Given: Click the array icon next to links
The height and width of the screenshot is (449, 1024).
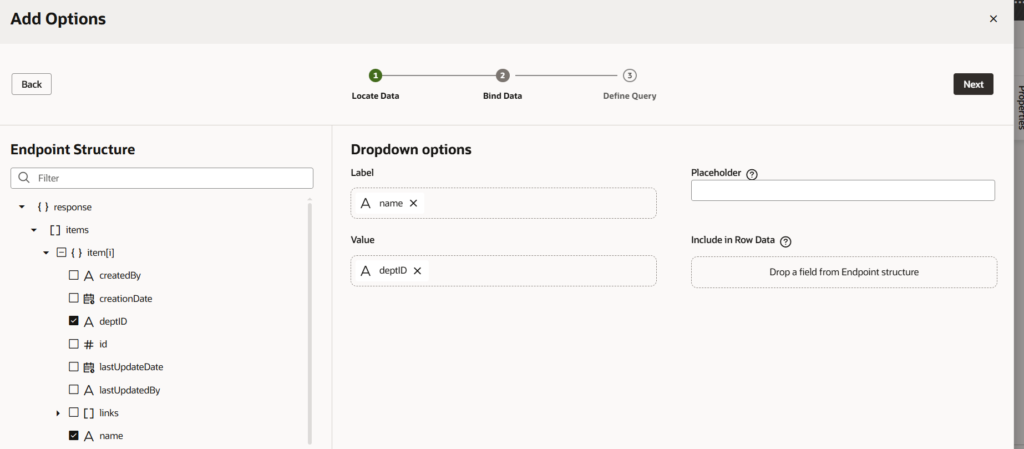Looking at the screenshot, I should (89, 413).
